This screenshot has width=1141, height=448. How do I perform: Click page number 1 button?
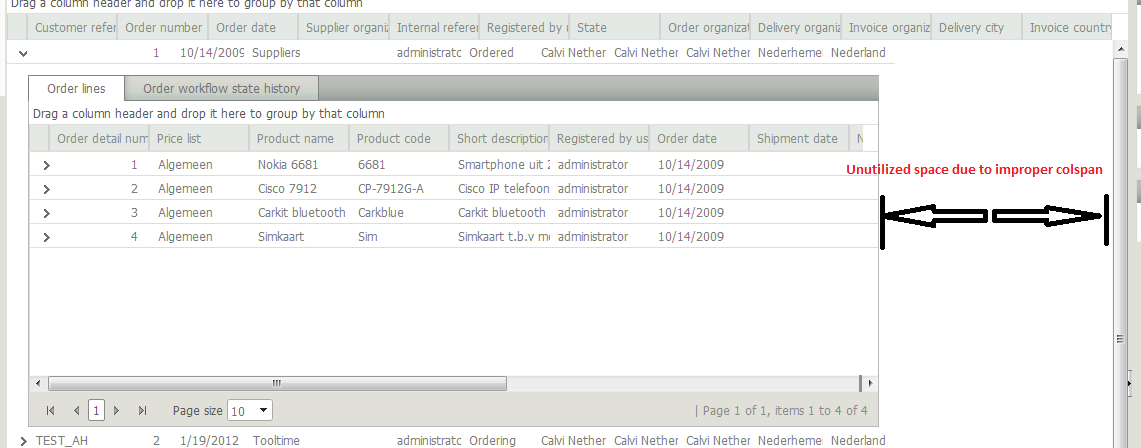click(96, 410)
